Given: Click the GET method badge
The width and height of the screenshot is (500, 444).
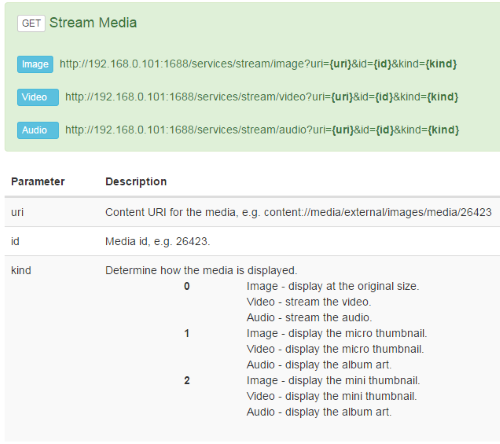Looking at the screenshot, I should (31, 23).
